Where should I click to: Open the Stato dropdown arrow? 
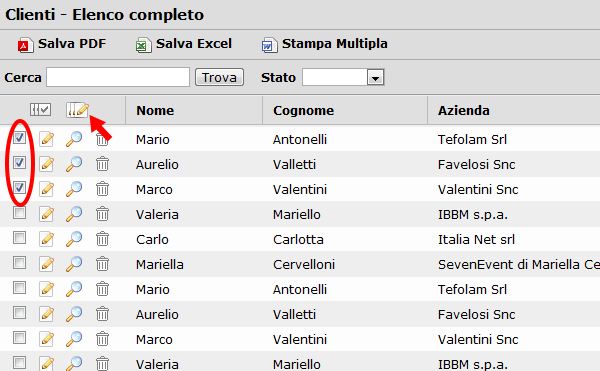375,78
